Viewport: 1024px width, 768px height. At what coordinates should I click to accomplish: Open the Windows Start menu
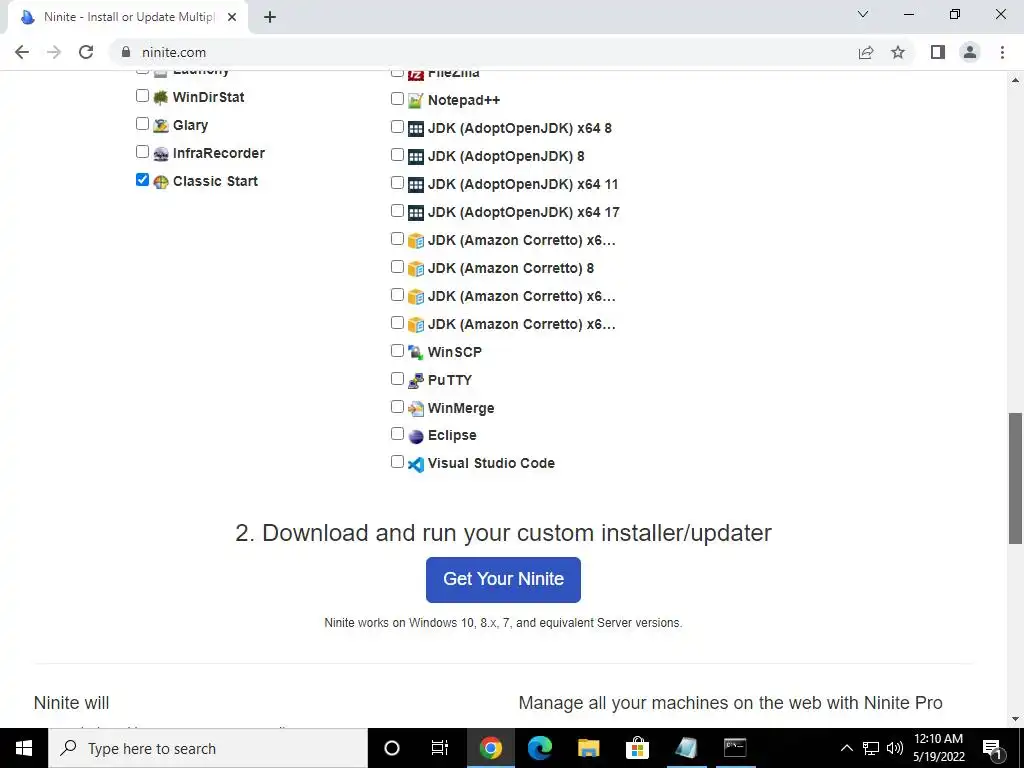[24, 748]
